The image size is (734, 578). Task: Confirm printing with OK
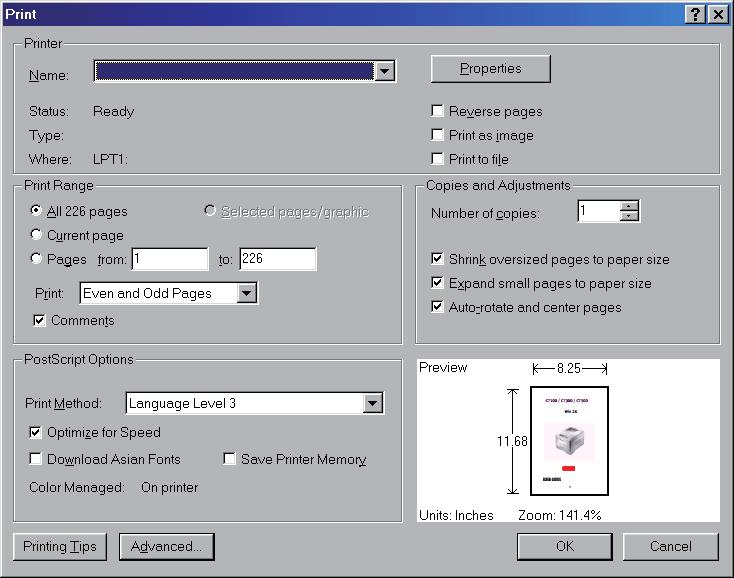(565, 547)
